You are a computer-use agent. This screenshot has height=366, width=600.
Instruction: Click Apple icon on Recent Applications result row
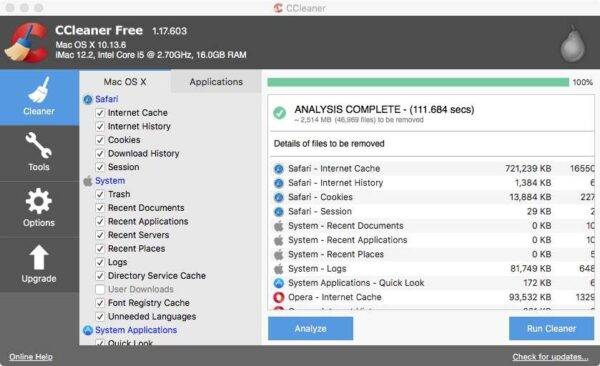point(279,240)
